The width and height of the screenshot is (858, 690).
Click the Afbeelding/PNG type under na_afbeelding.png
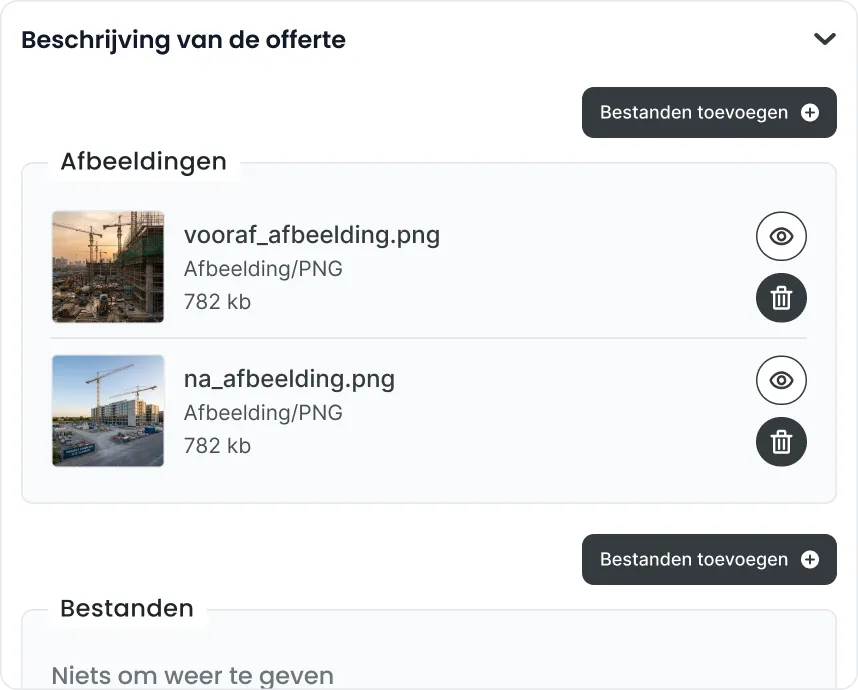[263, 413]
